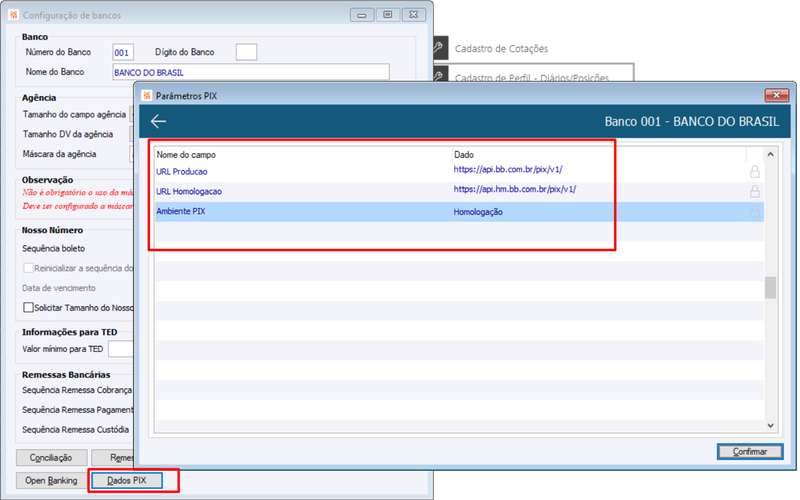Click the Nome do campo column header

[304, 154]
